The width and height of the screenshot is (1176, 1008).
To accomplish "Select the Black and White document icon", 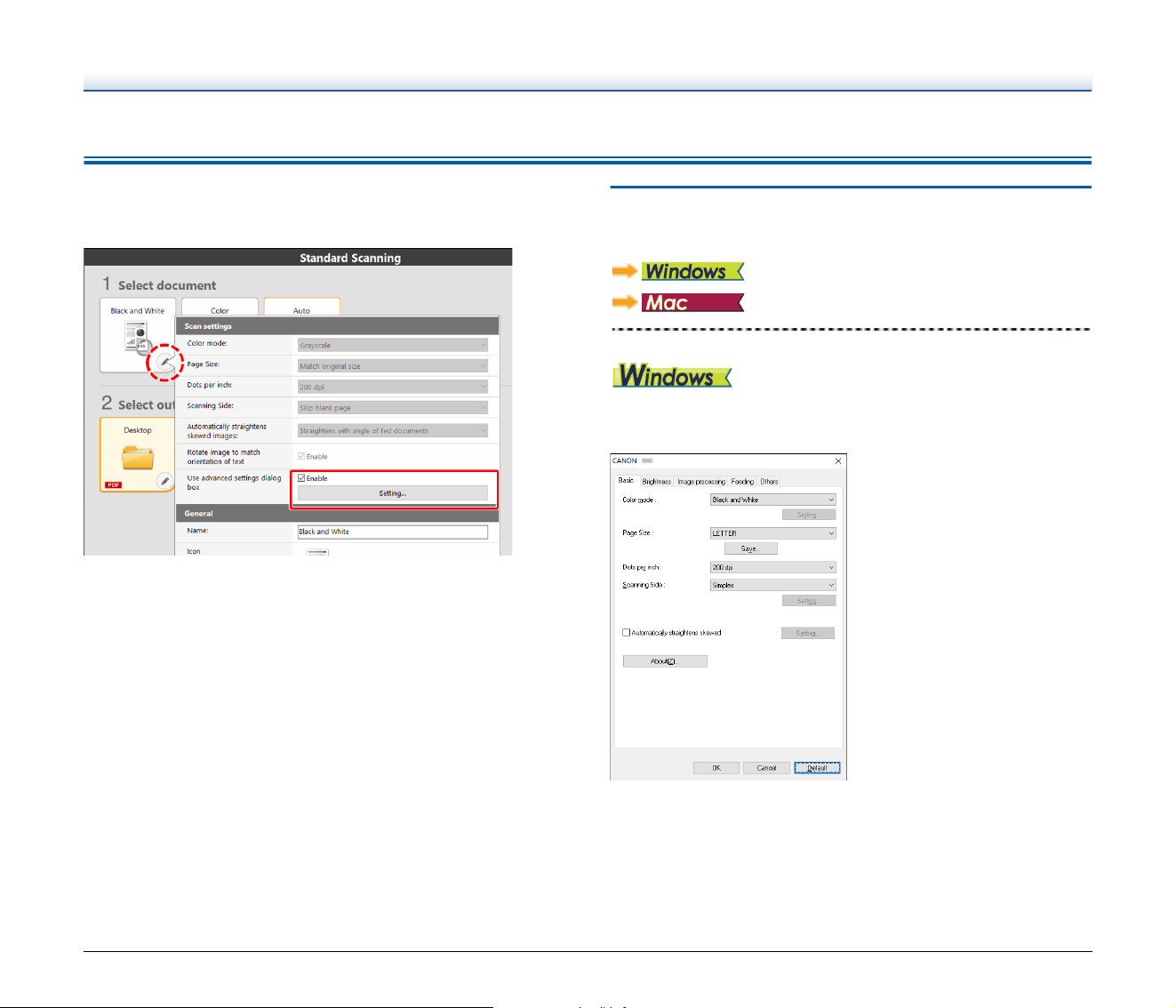I will (x=136, y=338).
